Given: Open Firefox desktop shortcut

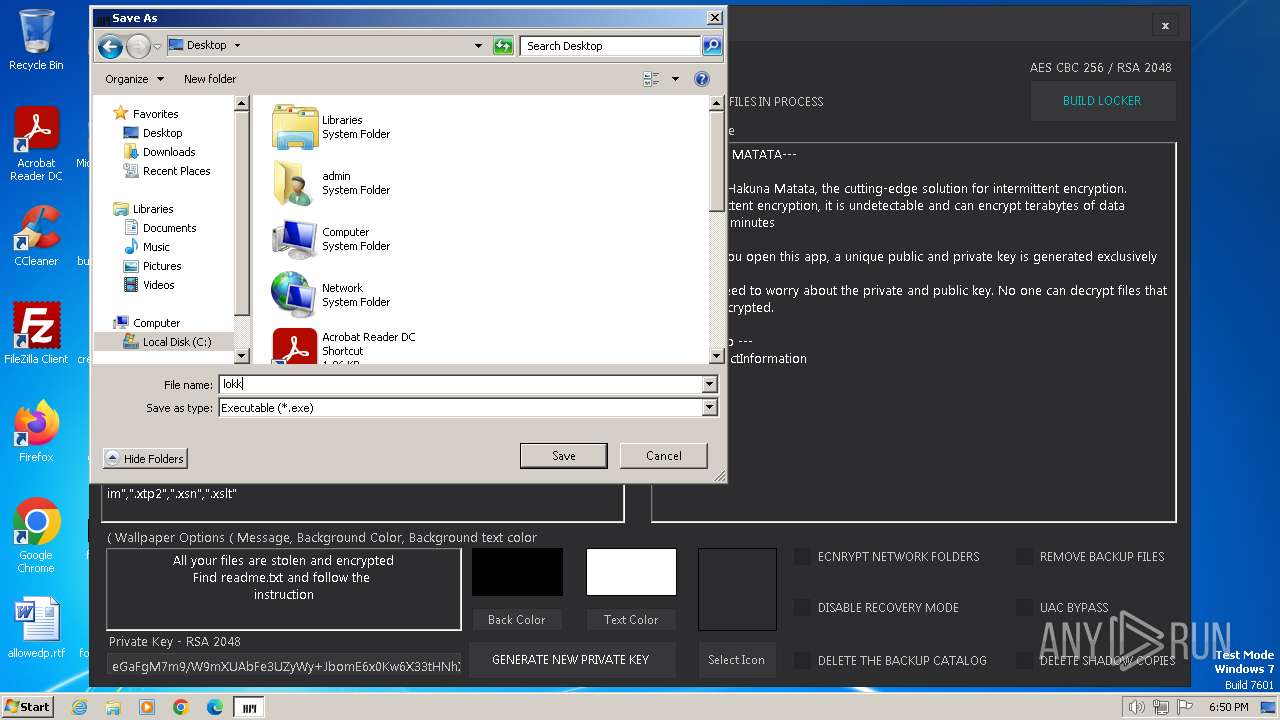Looking at the screenshot, I should coord(36,431).
